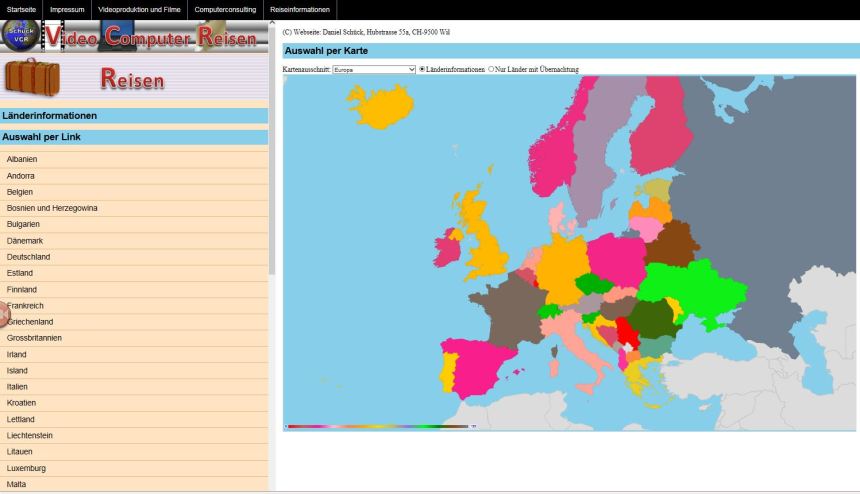Open the Andorra link

(20, 175)
